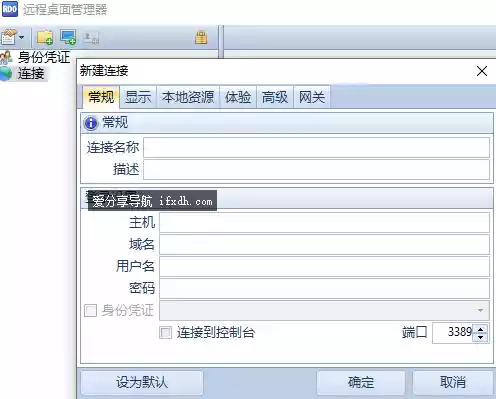Viewport: 496px width, 399px height.
Task: Confirm with the 确定 button
Action: [361, 382]
